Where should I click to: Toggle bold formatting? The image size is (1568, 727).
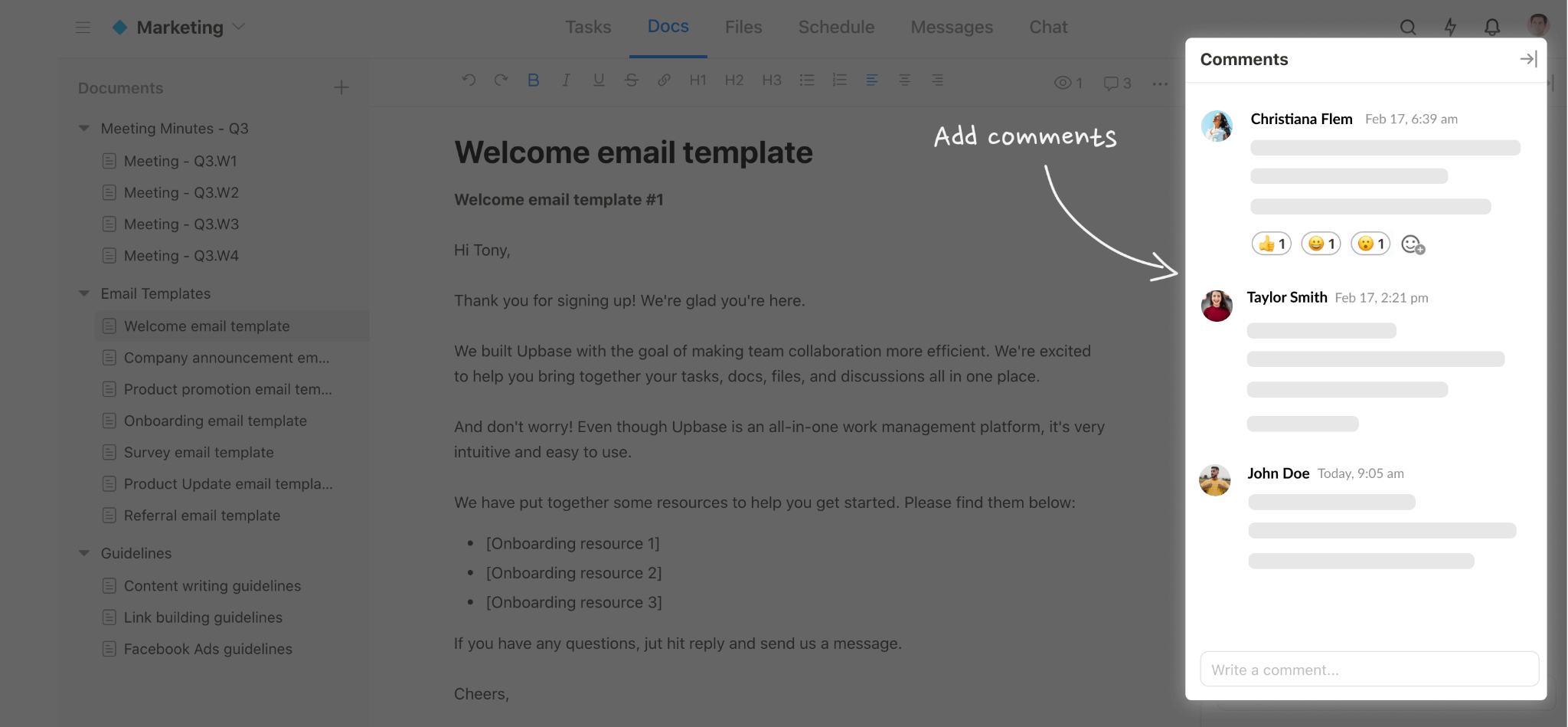click(x=534, y=80)
